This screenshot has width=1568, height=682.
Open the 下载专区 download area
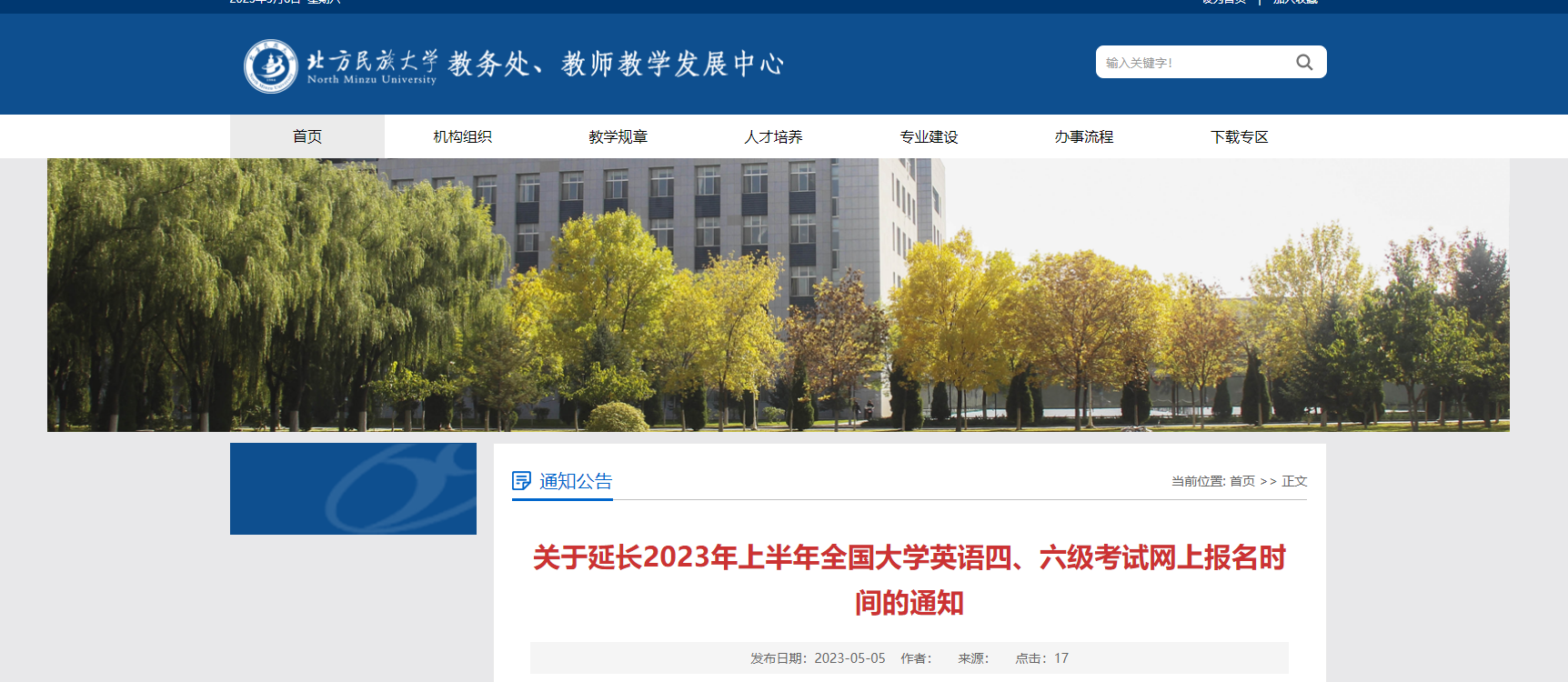click(1239, 136)
